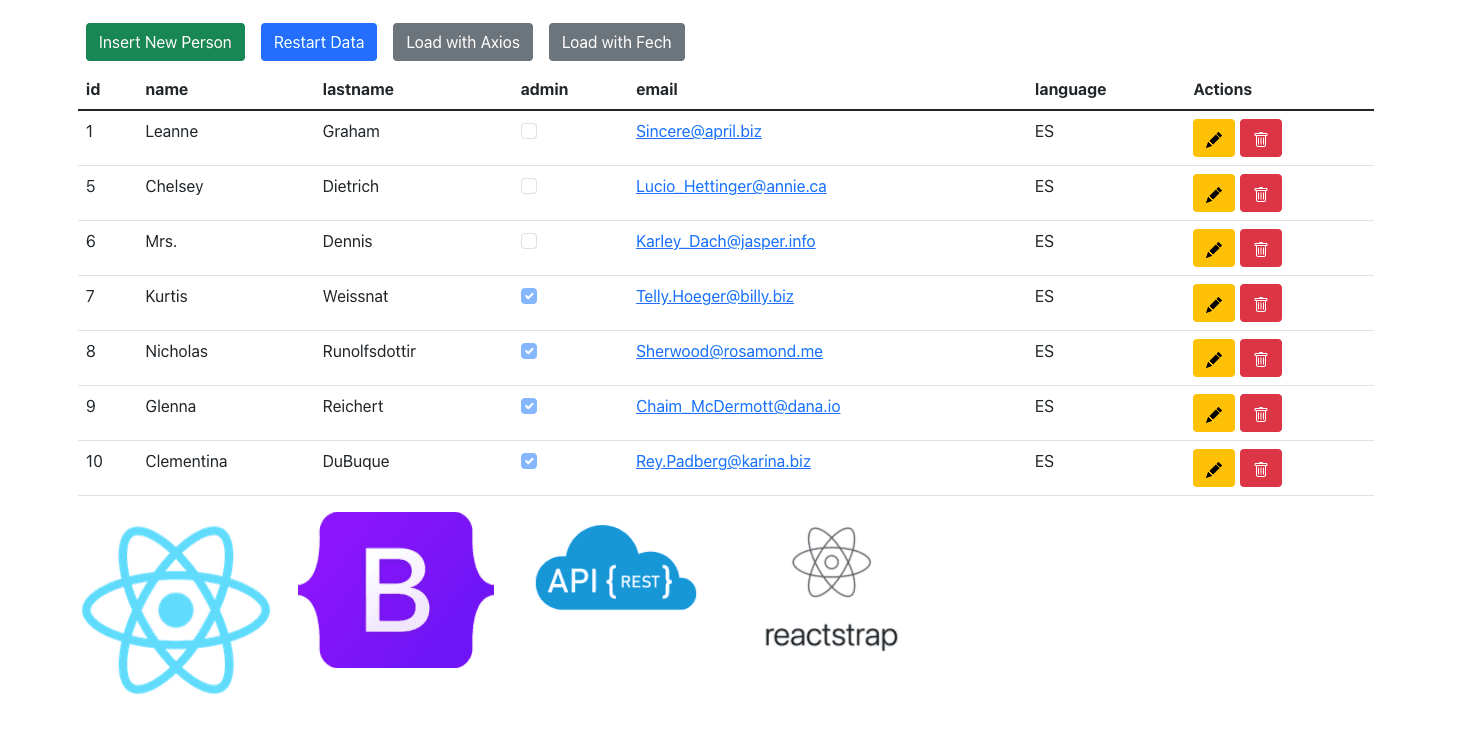Click the pencil edit icon for Leanne

pos(1213,139)
